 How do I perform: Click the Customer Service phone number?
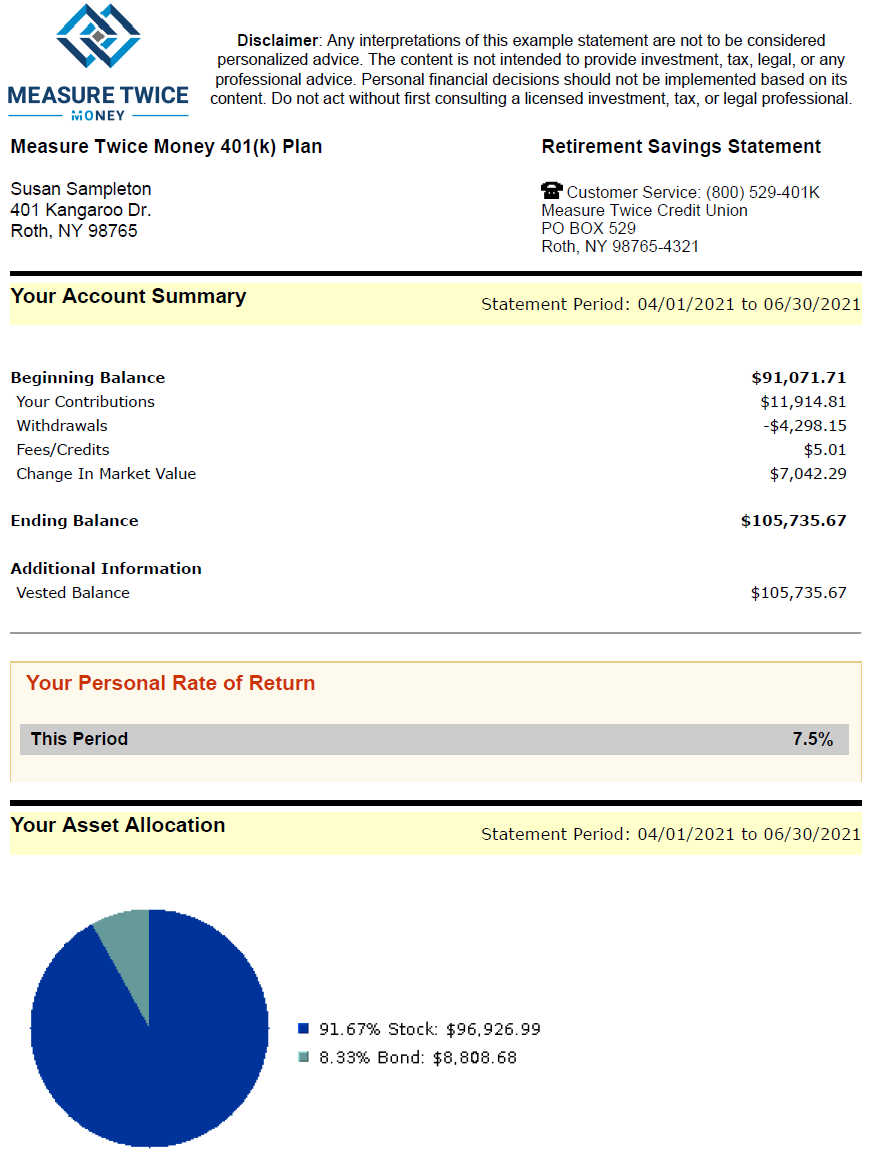tap(762, 192)
